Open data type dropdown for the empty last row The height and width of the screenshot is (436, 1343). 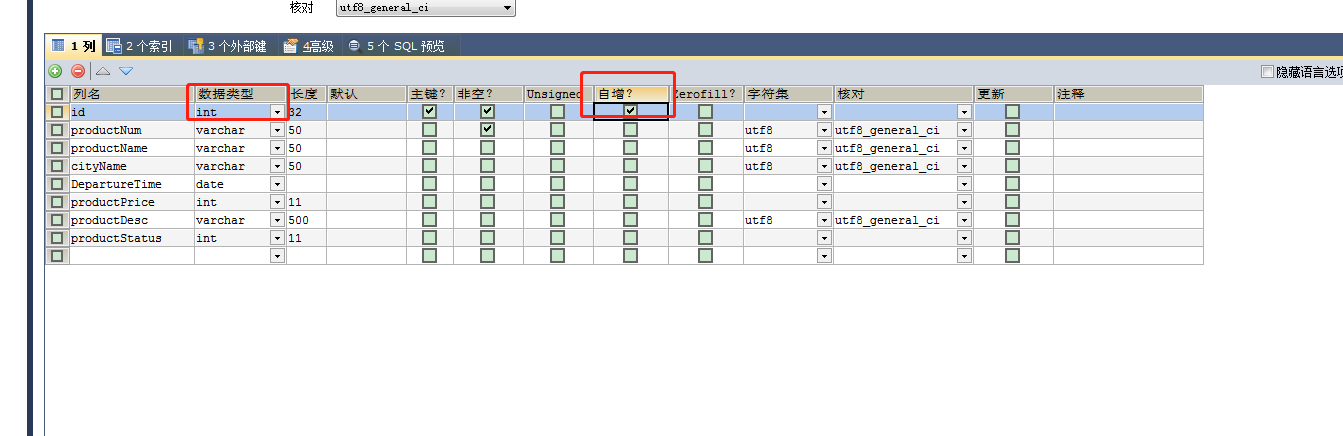277,256
